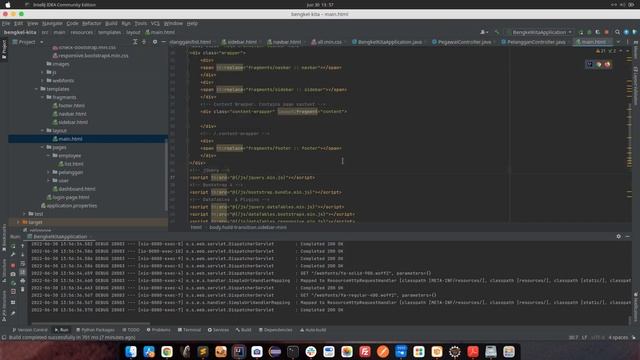Click the build hammer icon in toolbar
640x360 pixels.
click(497, 32)
